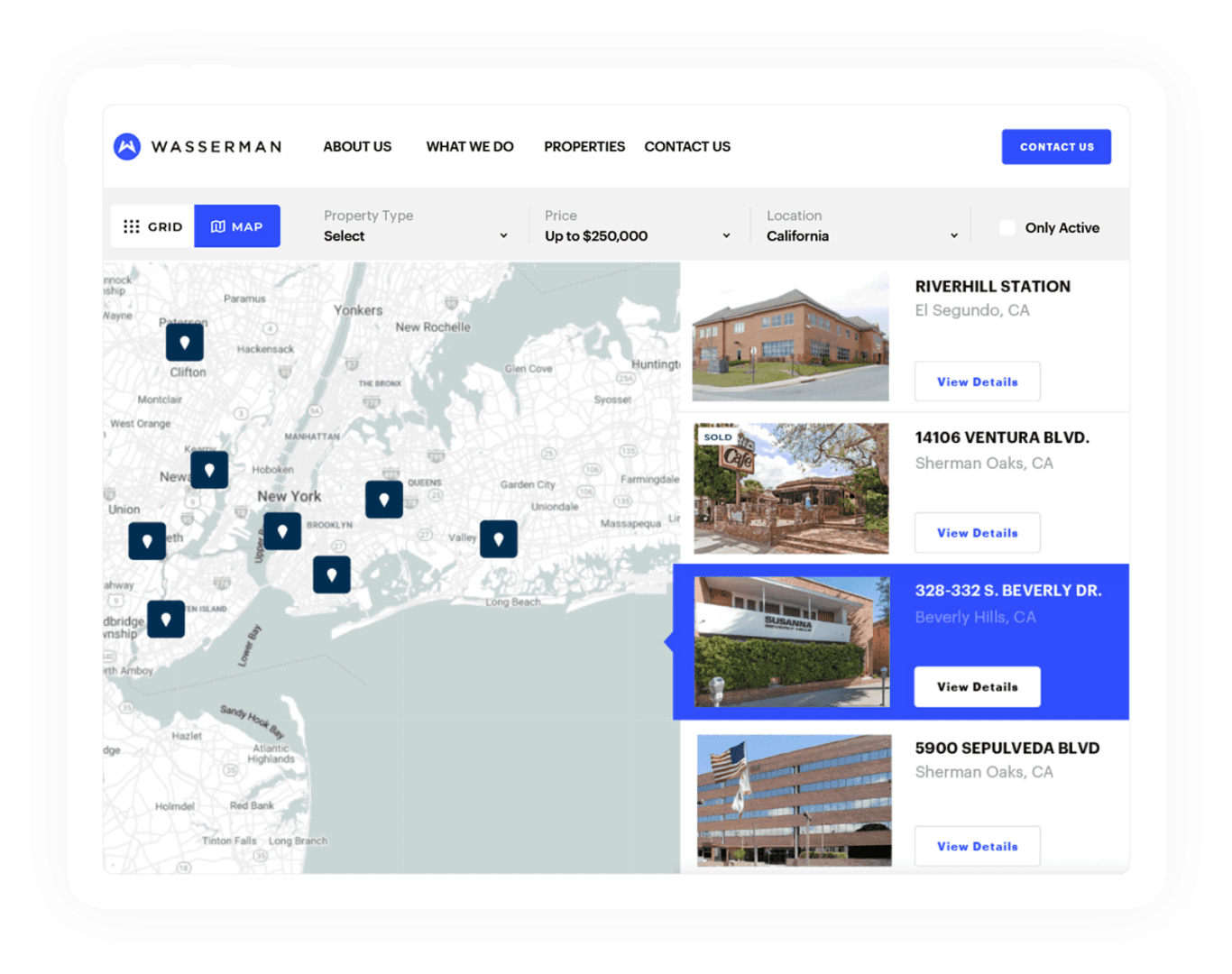Image resolution: width=1232 pixels, height=974 pixels.
Task: Click the Riverhill Station title
Action: tap(993, 286)
